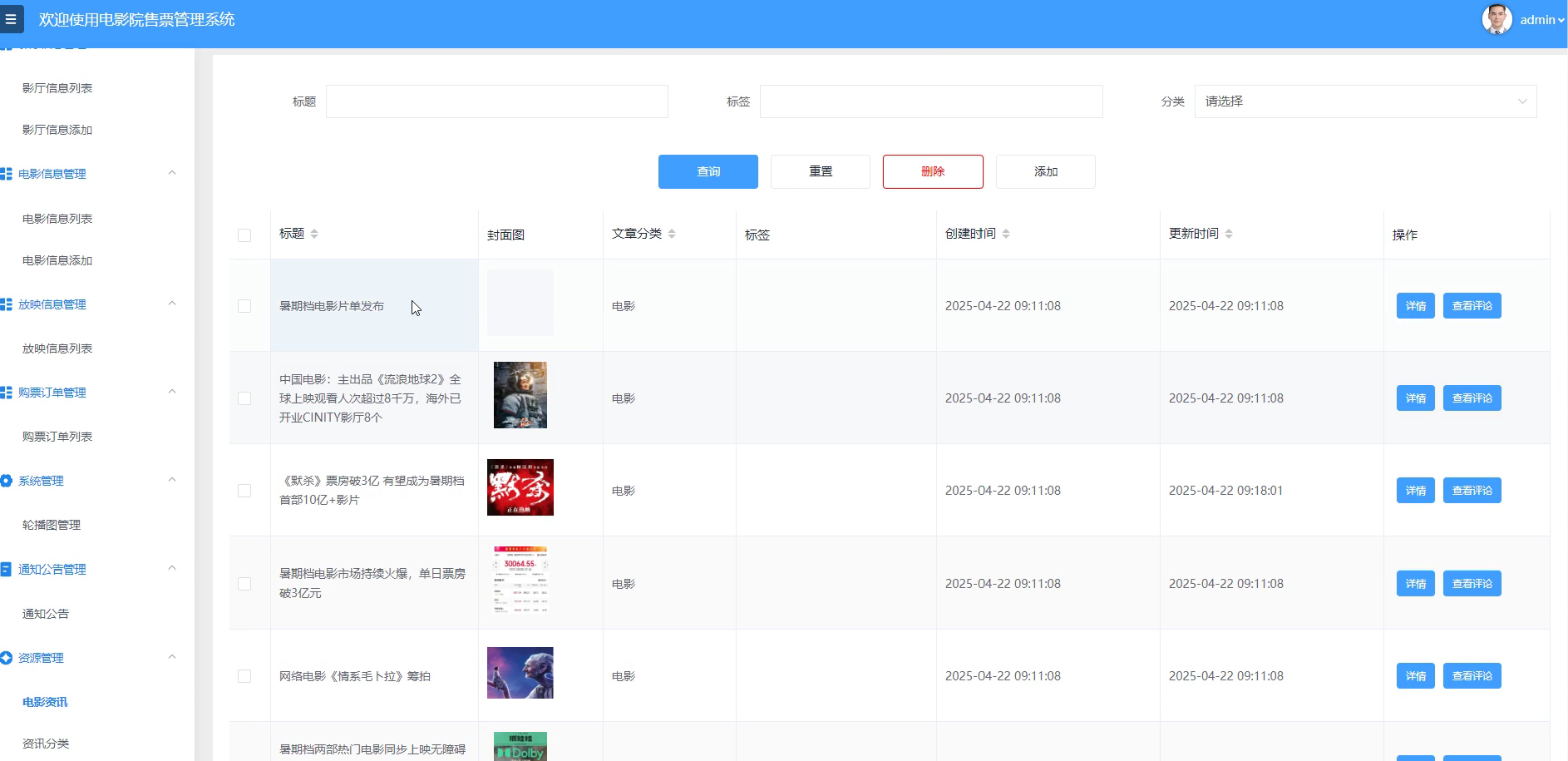Click the 30064.55 box office chart thumbnail

click(x=520, y=580)
